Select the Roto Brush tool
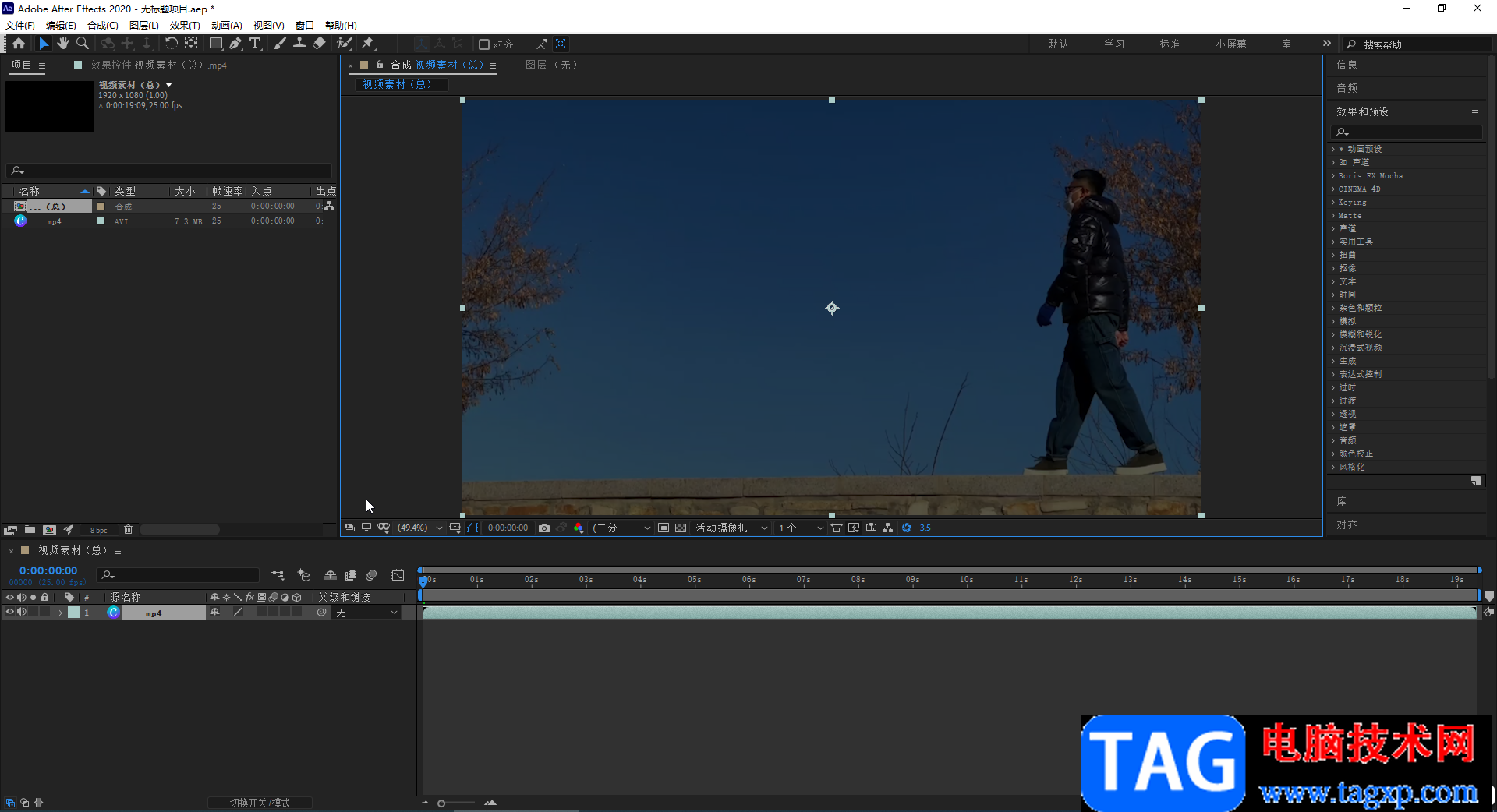 (344, 44)
